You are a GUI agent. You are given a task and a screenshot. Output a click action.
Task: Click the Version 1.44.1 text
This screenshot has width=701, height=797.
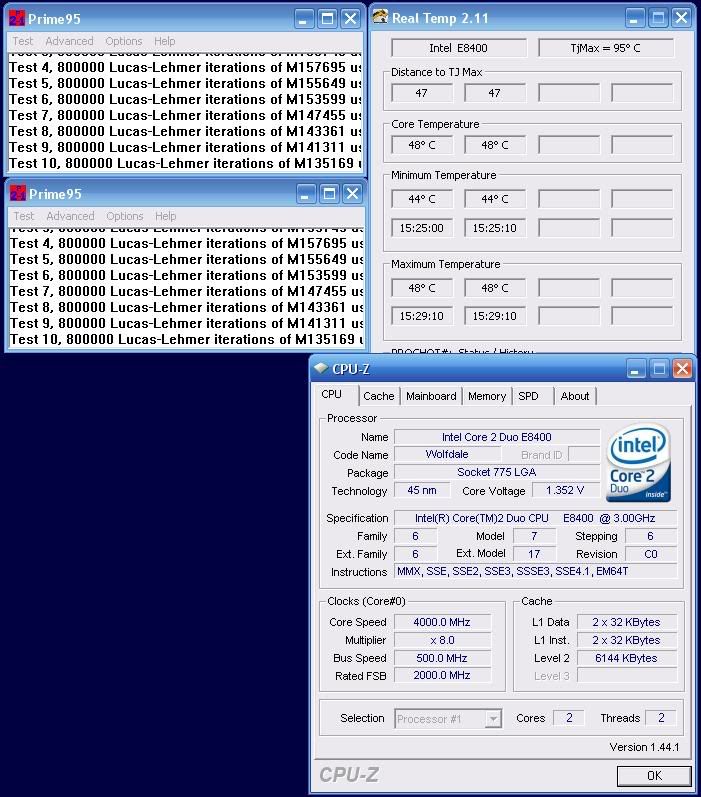click(644, 747)
